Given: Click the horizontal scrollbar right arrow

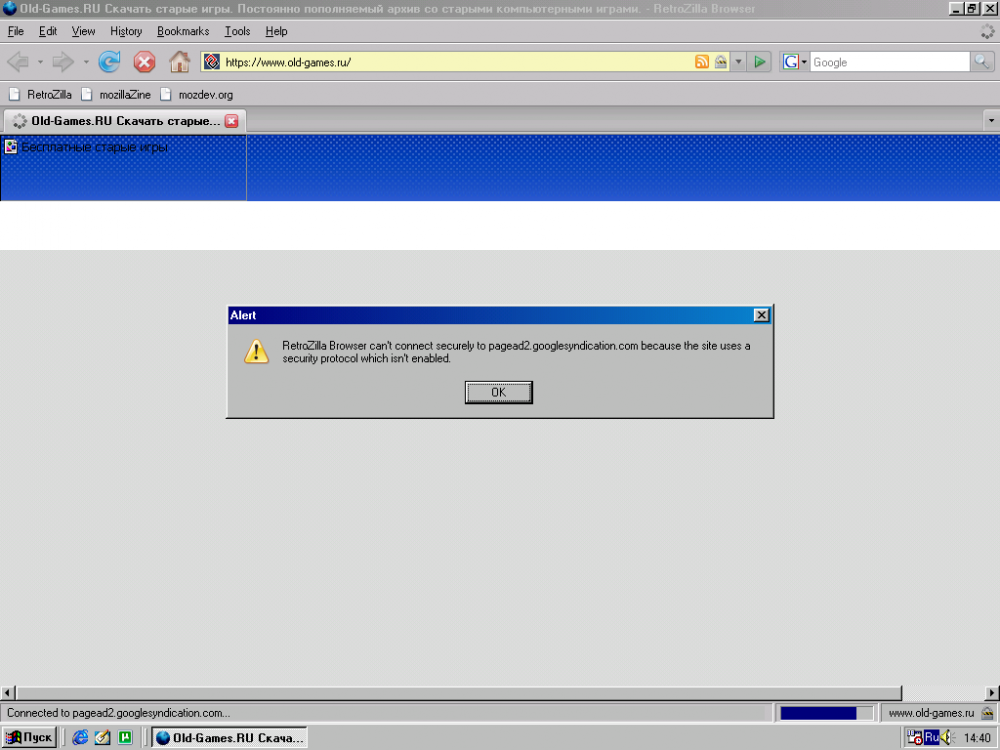Looking at the screenshot, I should pos(992,693).
